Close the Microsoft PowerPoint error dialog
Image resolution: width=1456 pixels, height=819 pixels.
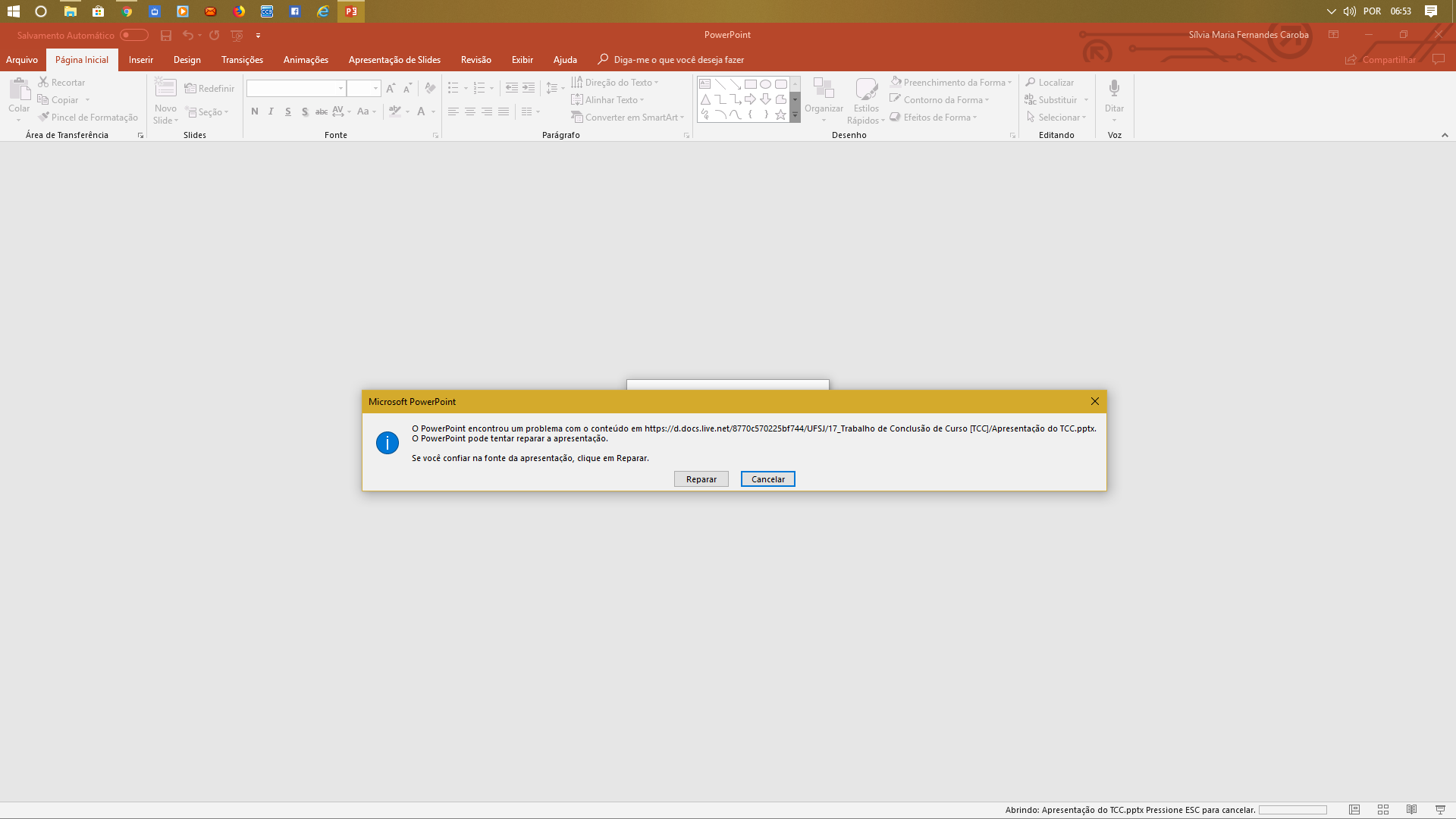[1094, 401]
